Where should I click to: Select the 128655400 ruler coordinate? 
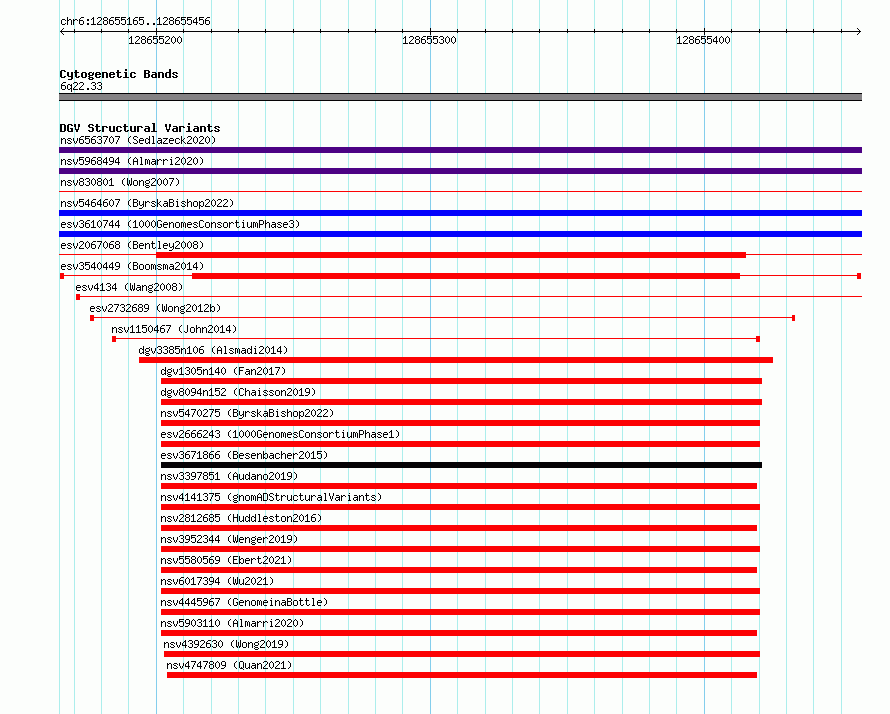point(703,40)
